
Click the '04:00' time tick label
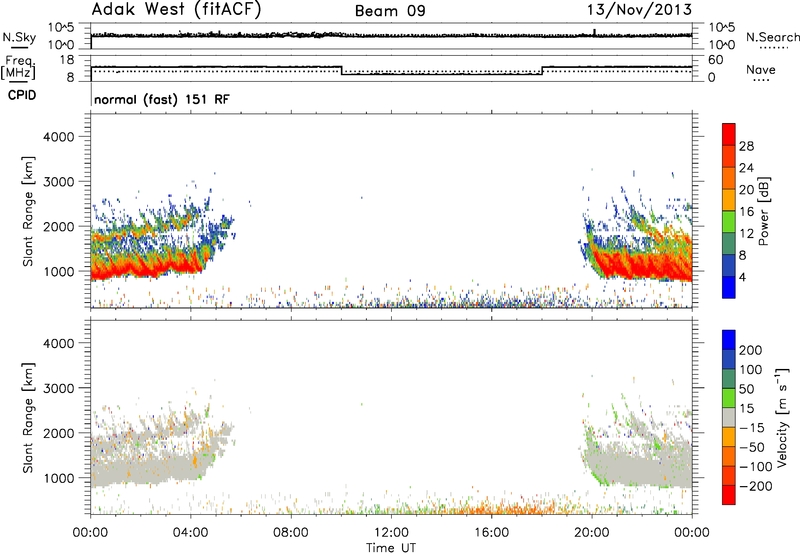click(191, 533)
